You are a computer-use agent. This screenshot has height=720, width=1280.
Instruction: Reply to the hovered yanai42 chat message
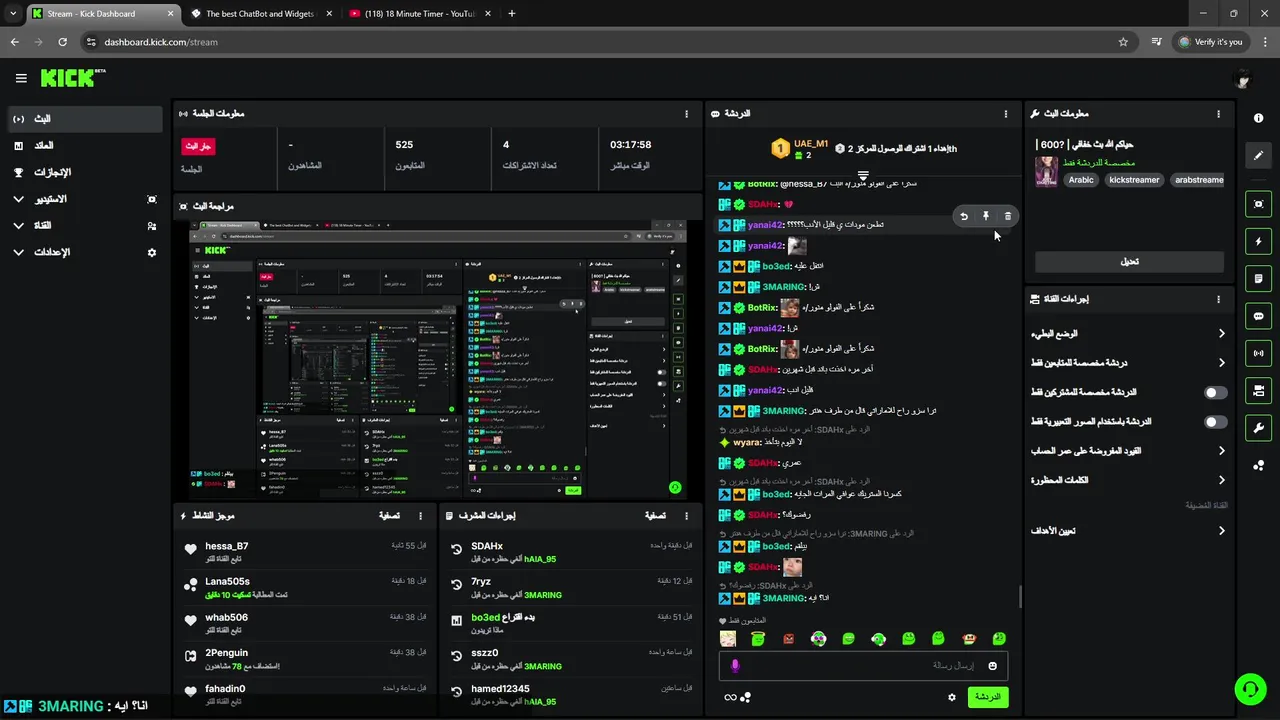tap(964, 216)
